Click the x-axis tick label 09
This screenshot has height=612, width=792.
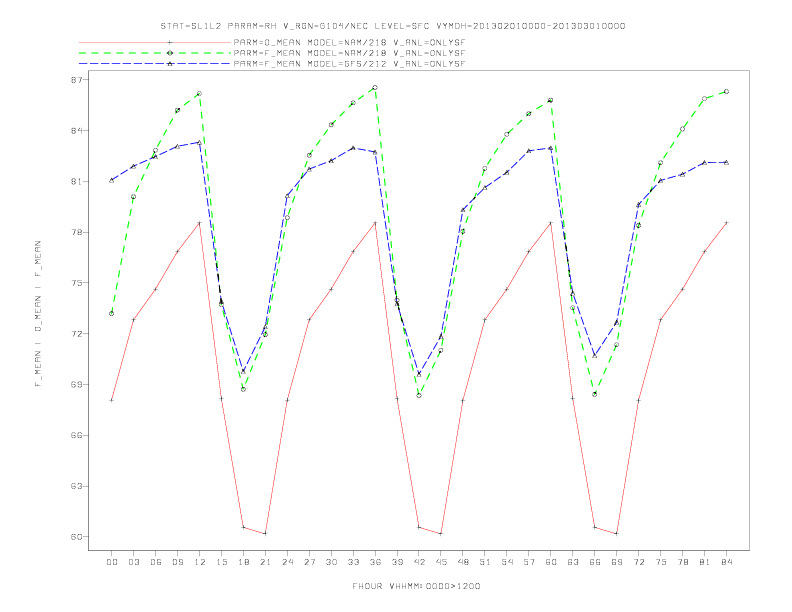pos(177,562)
